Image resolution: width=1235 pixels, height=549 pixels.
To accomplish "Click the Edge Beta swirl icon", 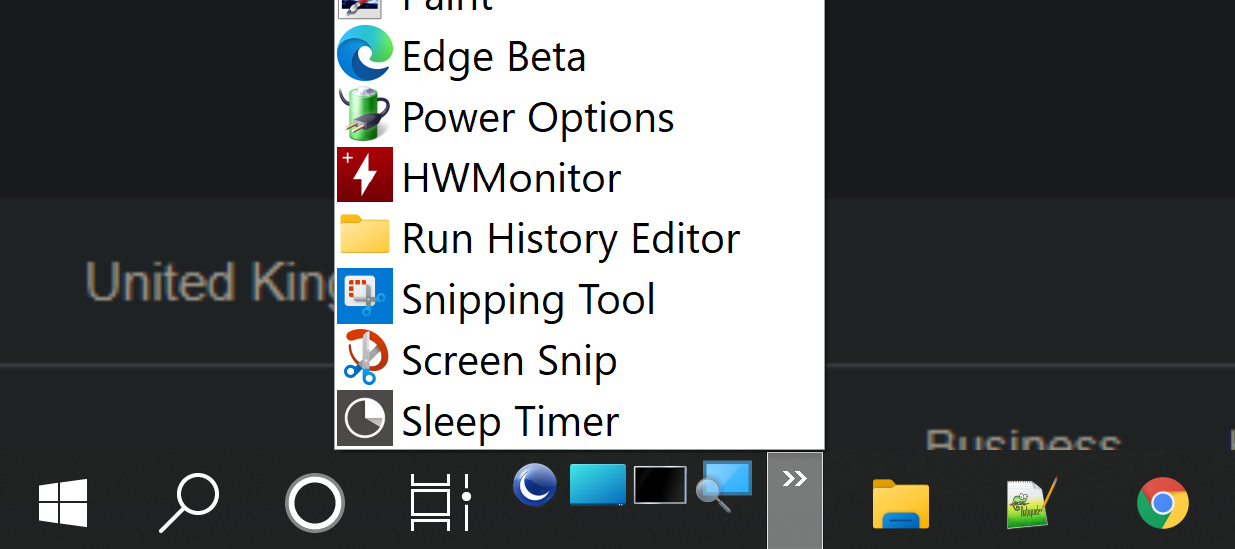I will point(365,54).
